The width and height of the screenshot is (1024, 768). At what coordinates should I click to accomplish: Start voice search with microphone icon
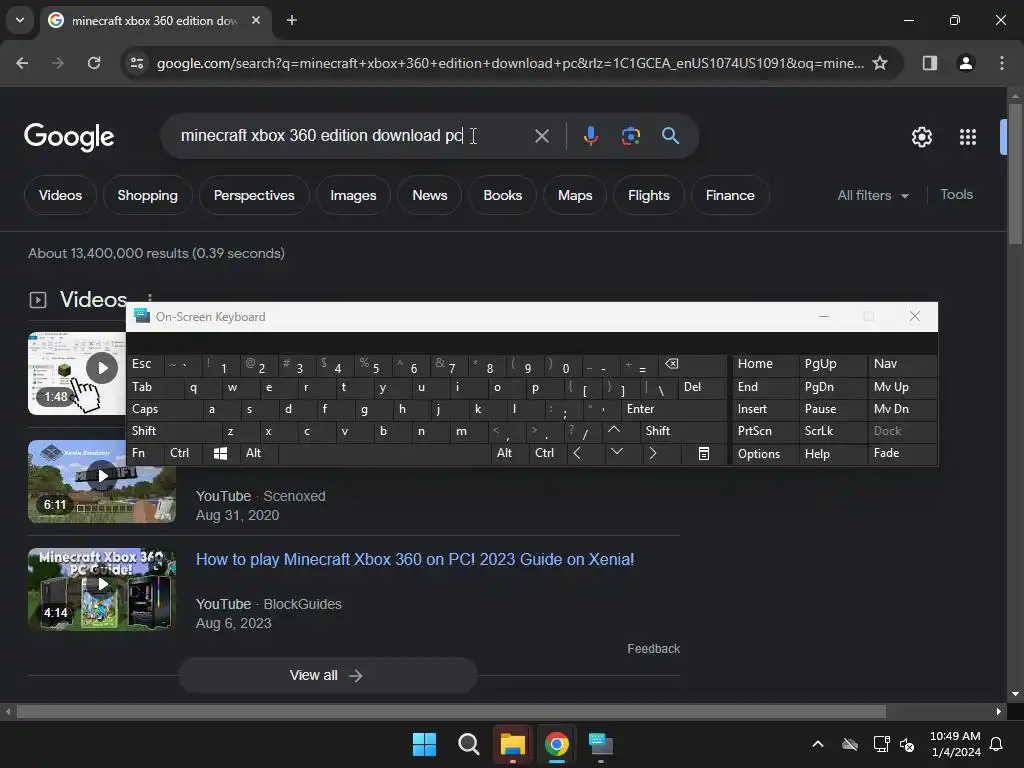tap(590, 136)
